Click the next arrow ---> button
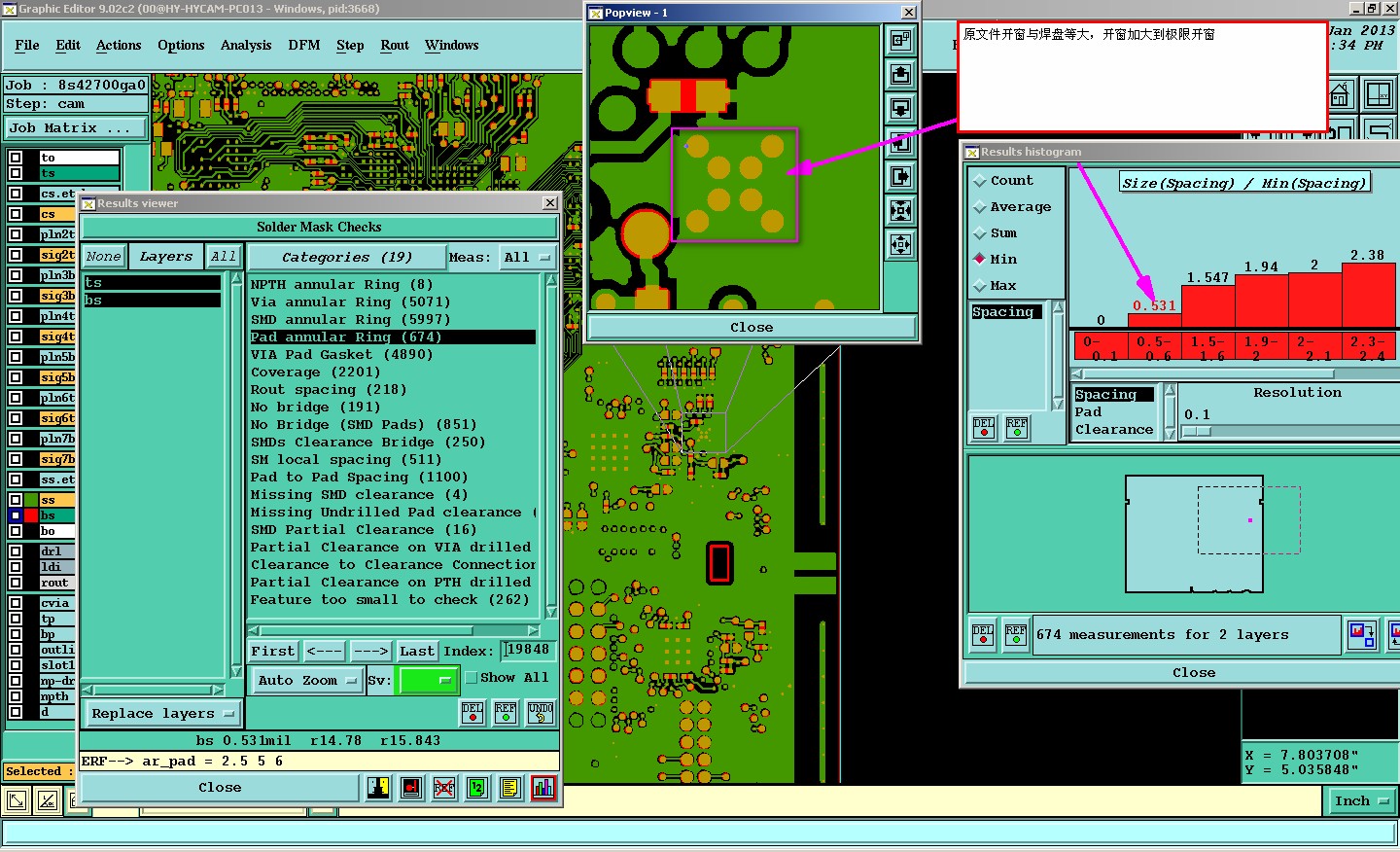Screen dimensions: 1400x852 pyautogui.click(x=370, y=652)
